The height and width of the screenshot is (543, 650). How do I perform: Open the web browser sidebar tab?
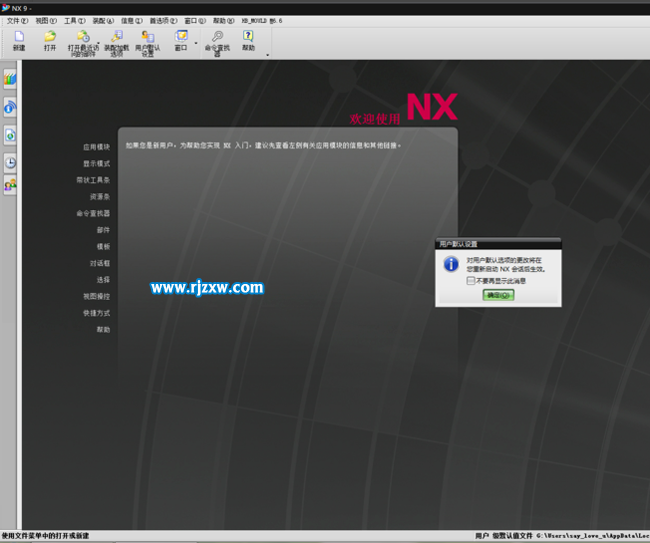point(10,135)
